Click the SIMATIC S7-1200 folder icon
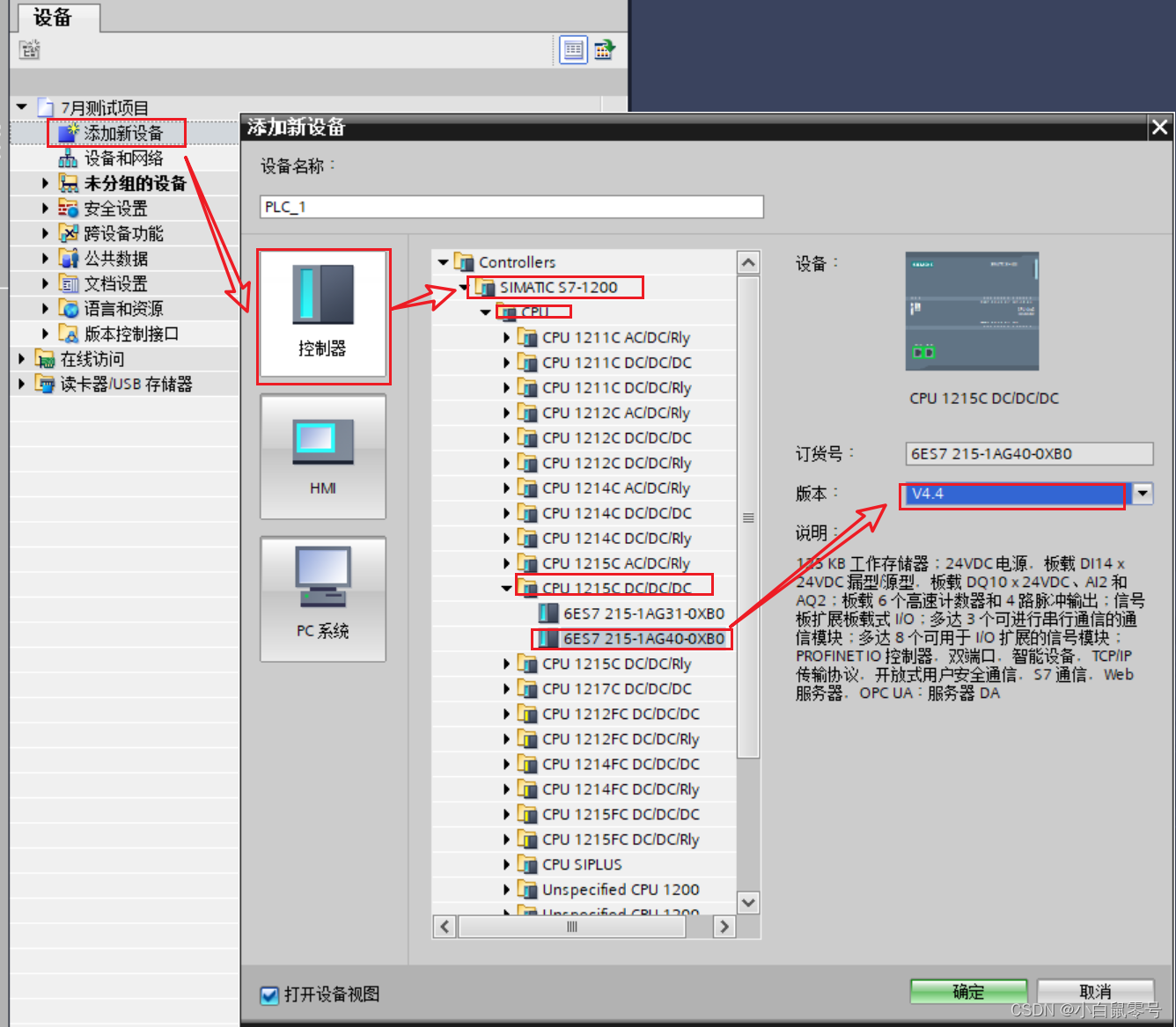The height and width of the screenshot is (1027, 1176). point(485,287)
